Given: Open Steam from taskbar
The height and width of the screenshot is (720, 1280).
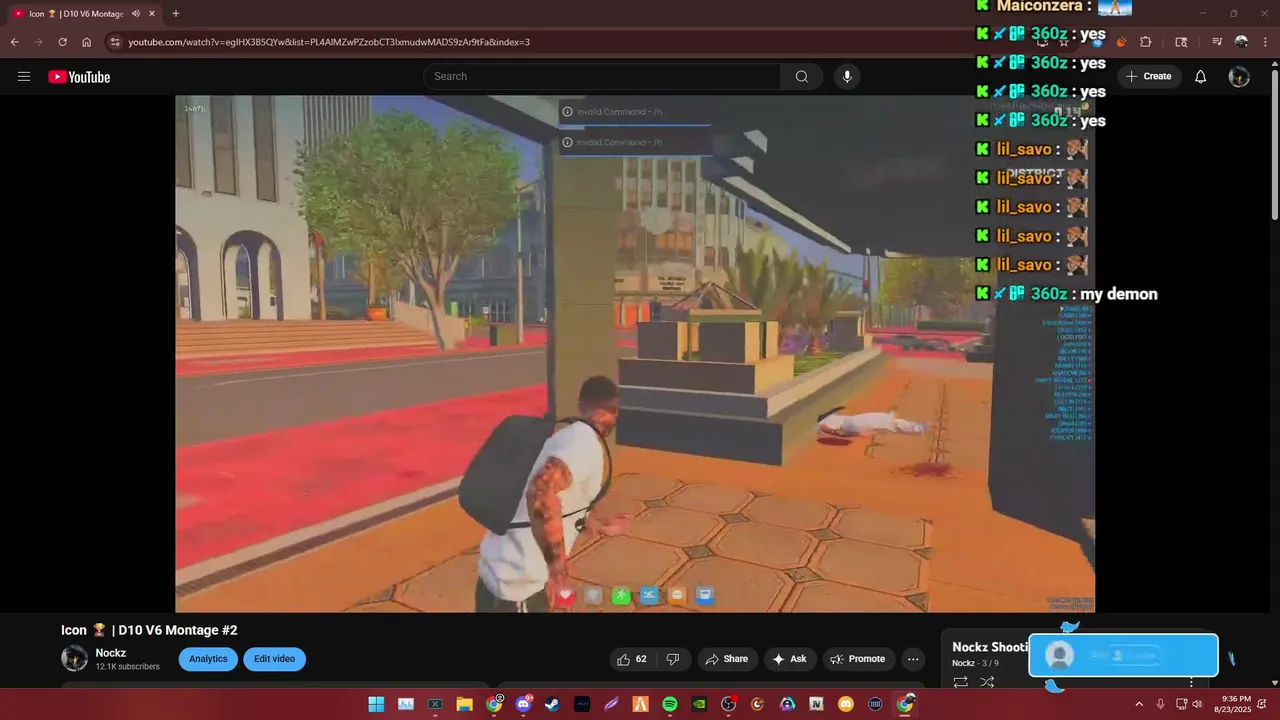Looking at the screenshot, I should coord(552,705).
